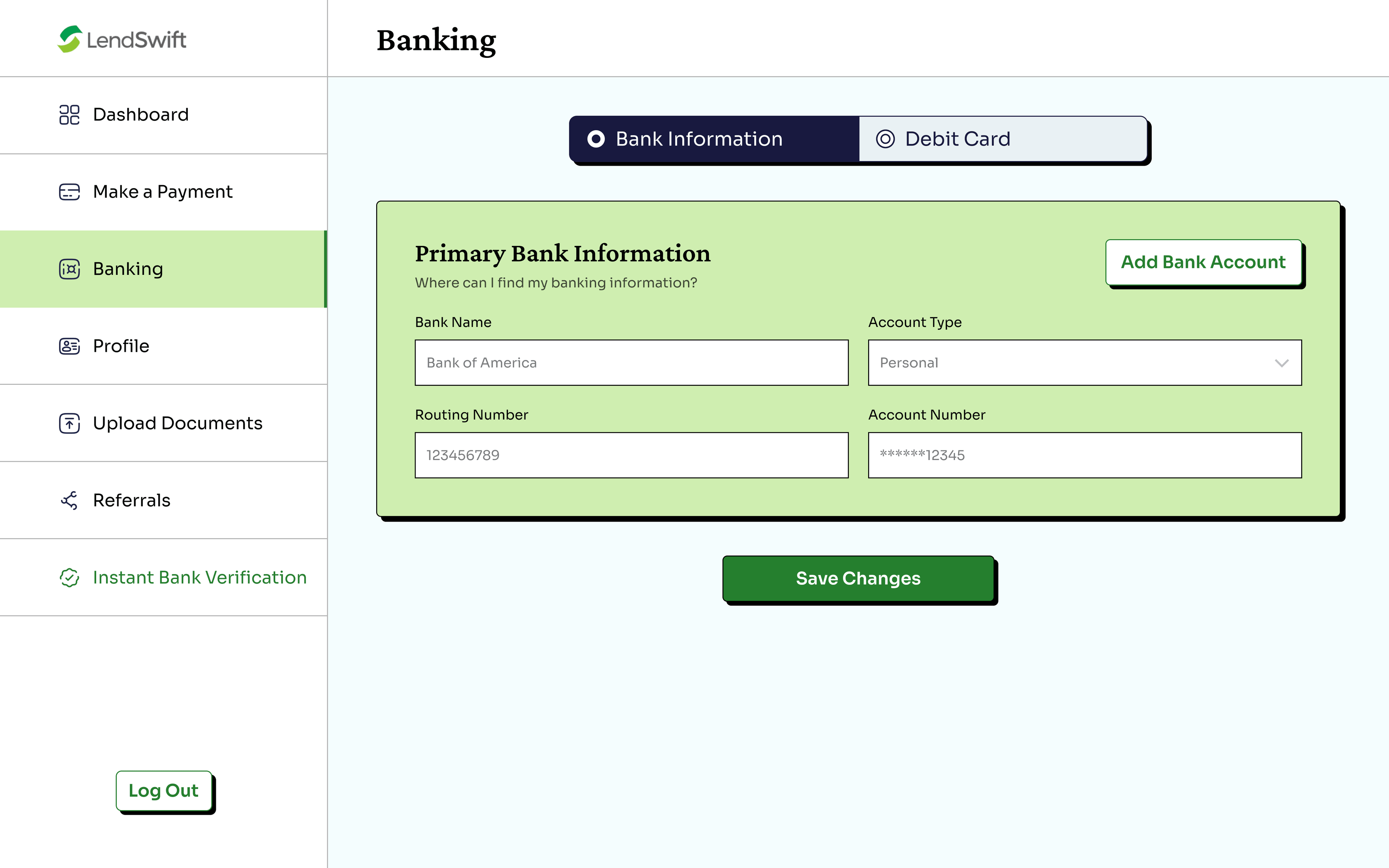Click the Routing Number input field
Screen dimensions: 1389x868
[631, 455]
